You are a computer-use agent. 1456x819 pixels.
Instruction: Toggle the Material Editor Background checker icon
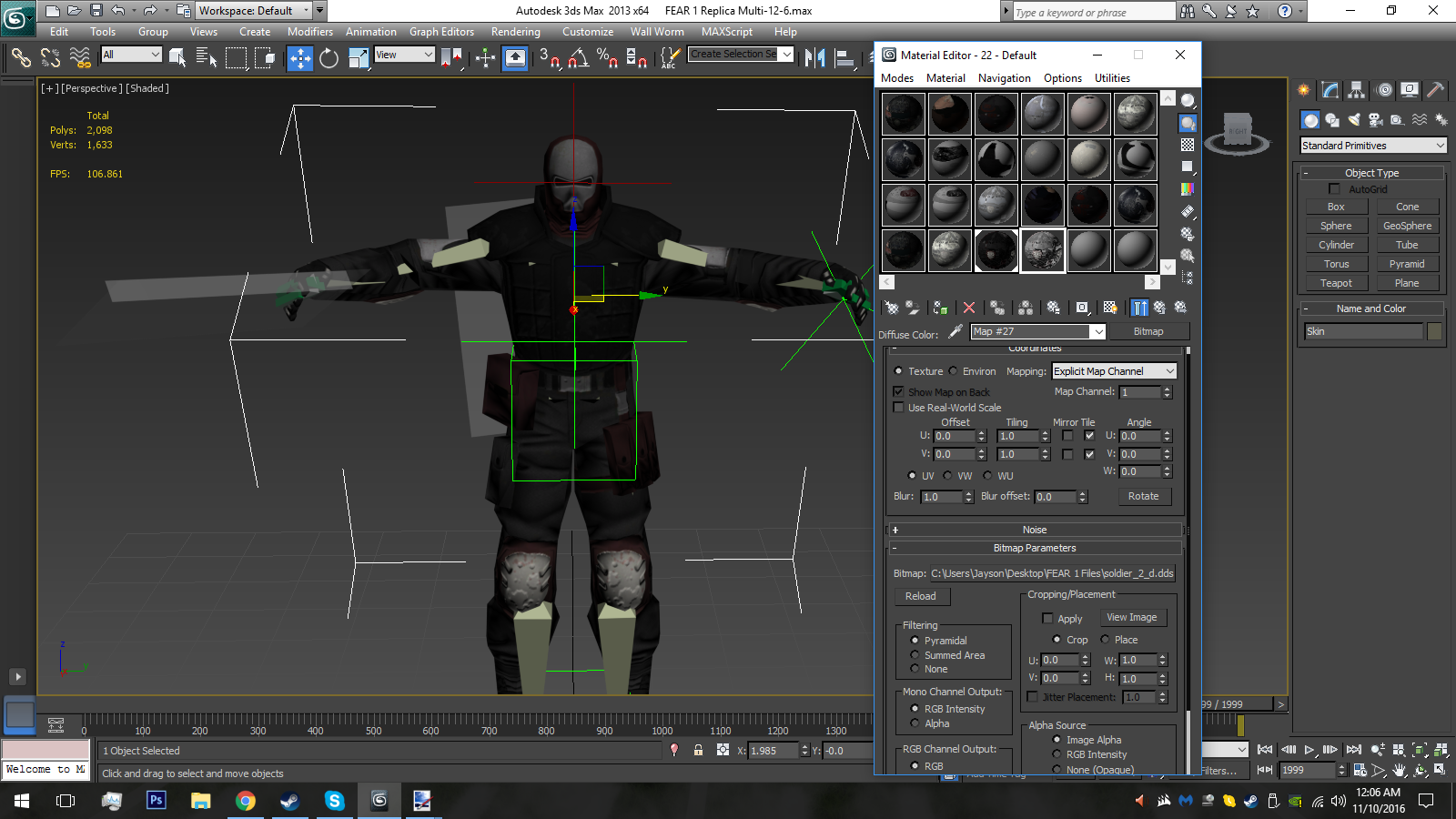pos(1188,145)
